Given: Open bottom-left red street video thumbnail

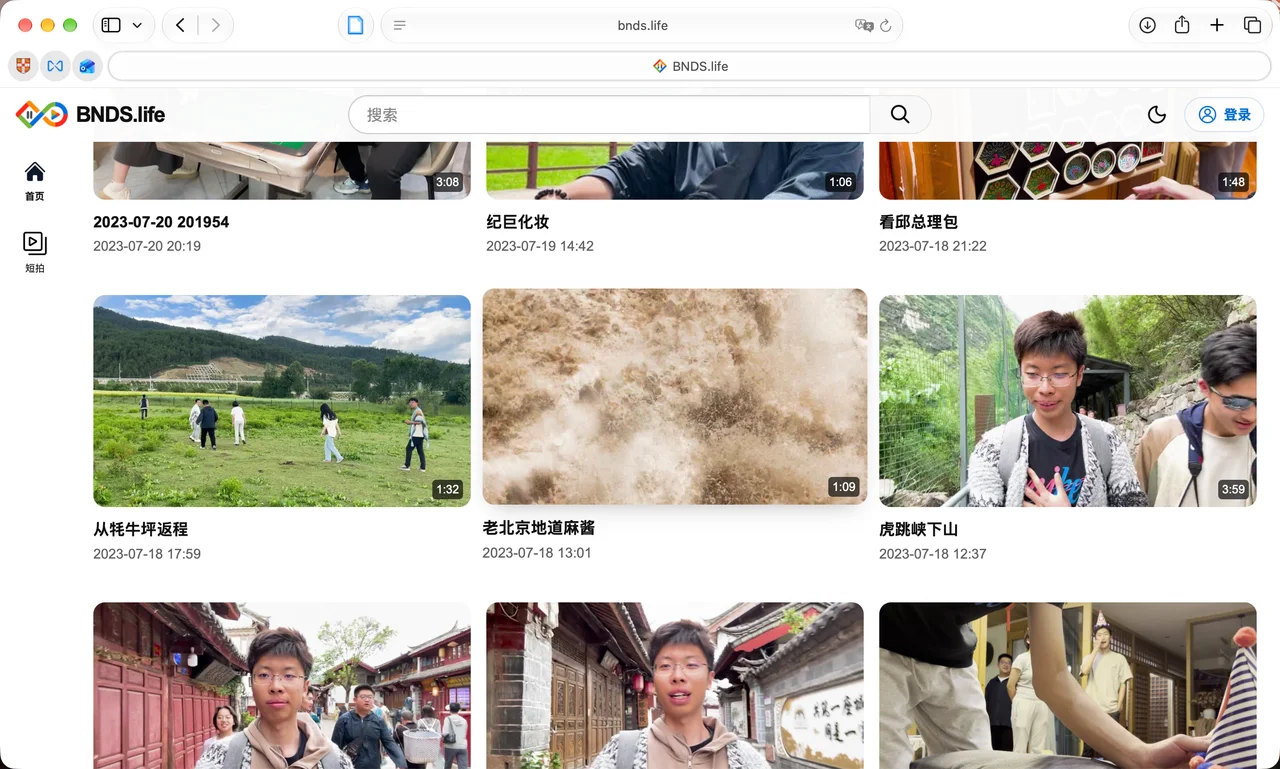Looking at the screenshot, I should pos(282,685).
